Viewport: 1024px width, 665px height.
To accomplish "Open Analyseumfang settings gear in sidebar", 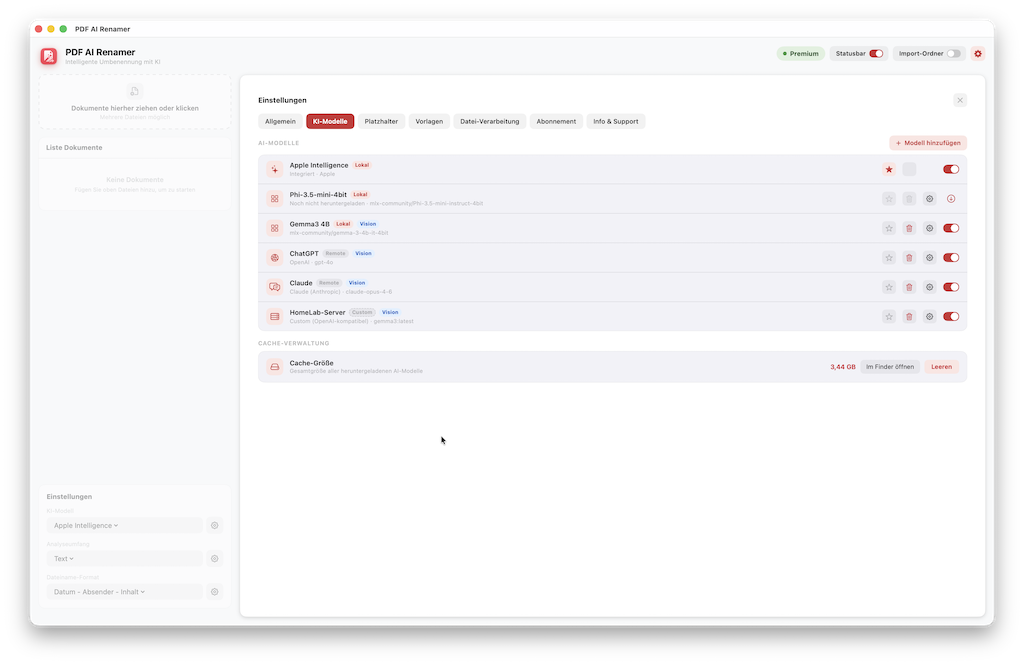I will click(x=214, y=559).
